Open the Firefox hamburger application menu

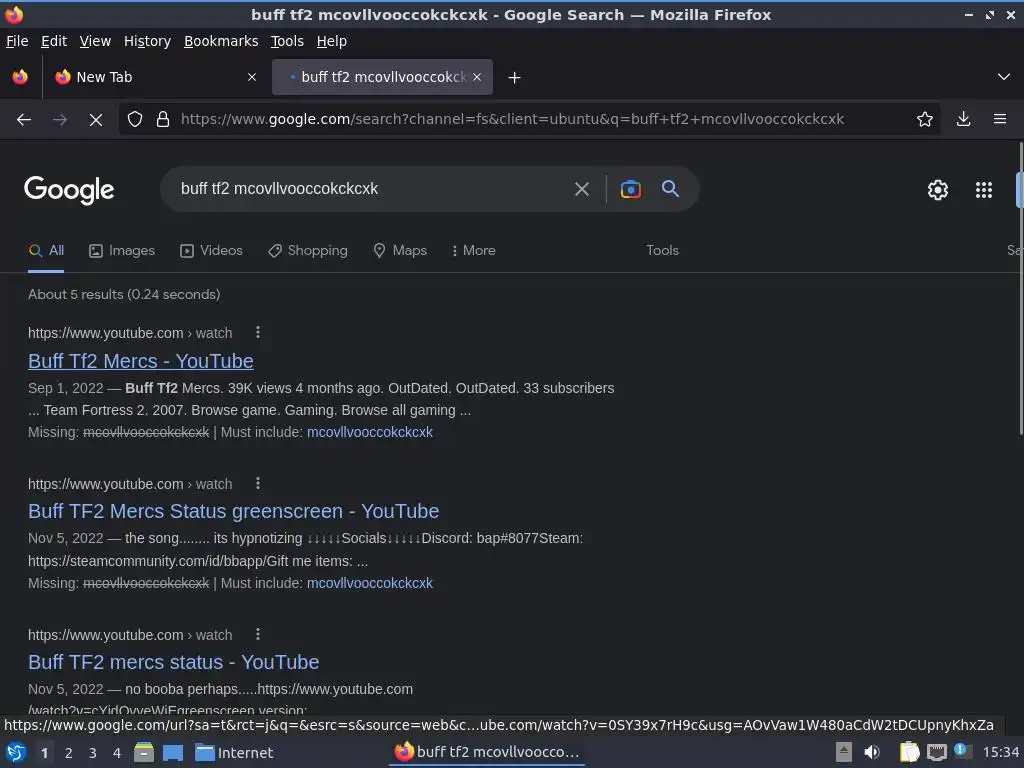point(999,119)
